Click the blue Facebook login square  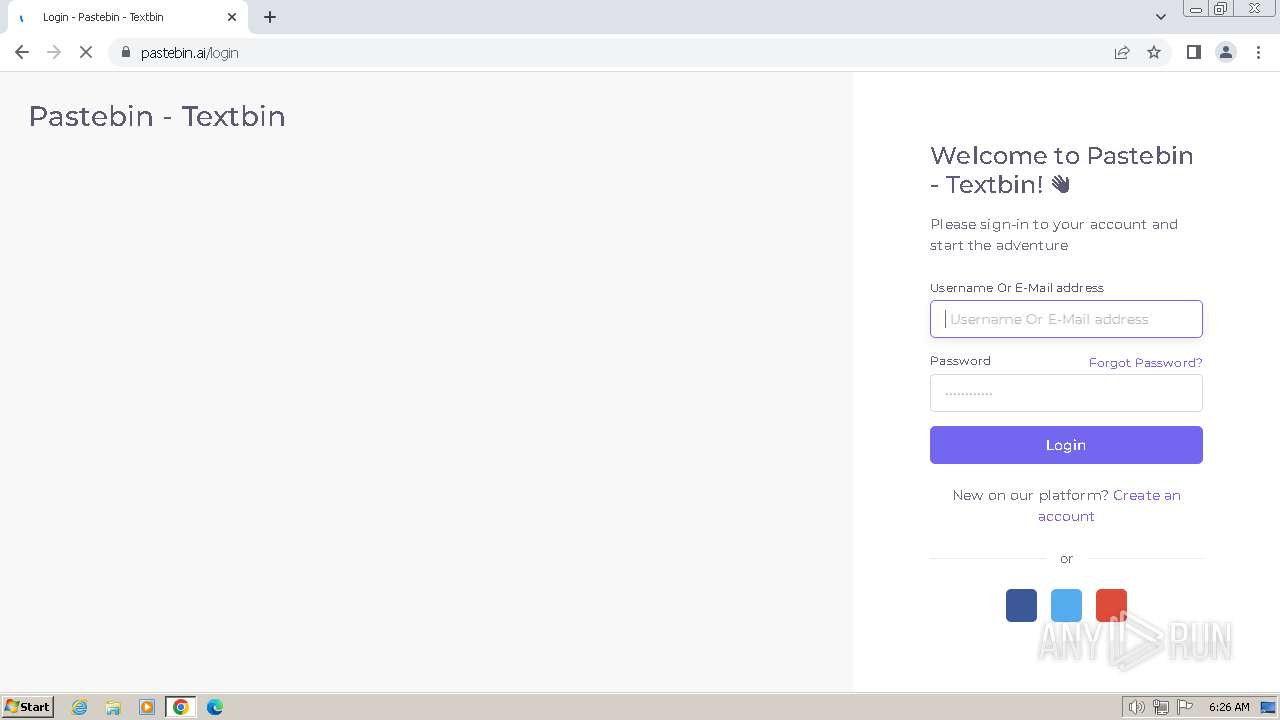coord(1021,605)
